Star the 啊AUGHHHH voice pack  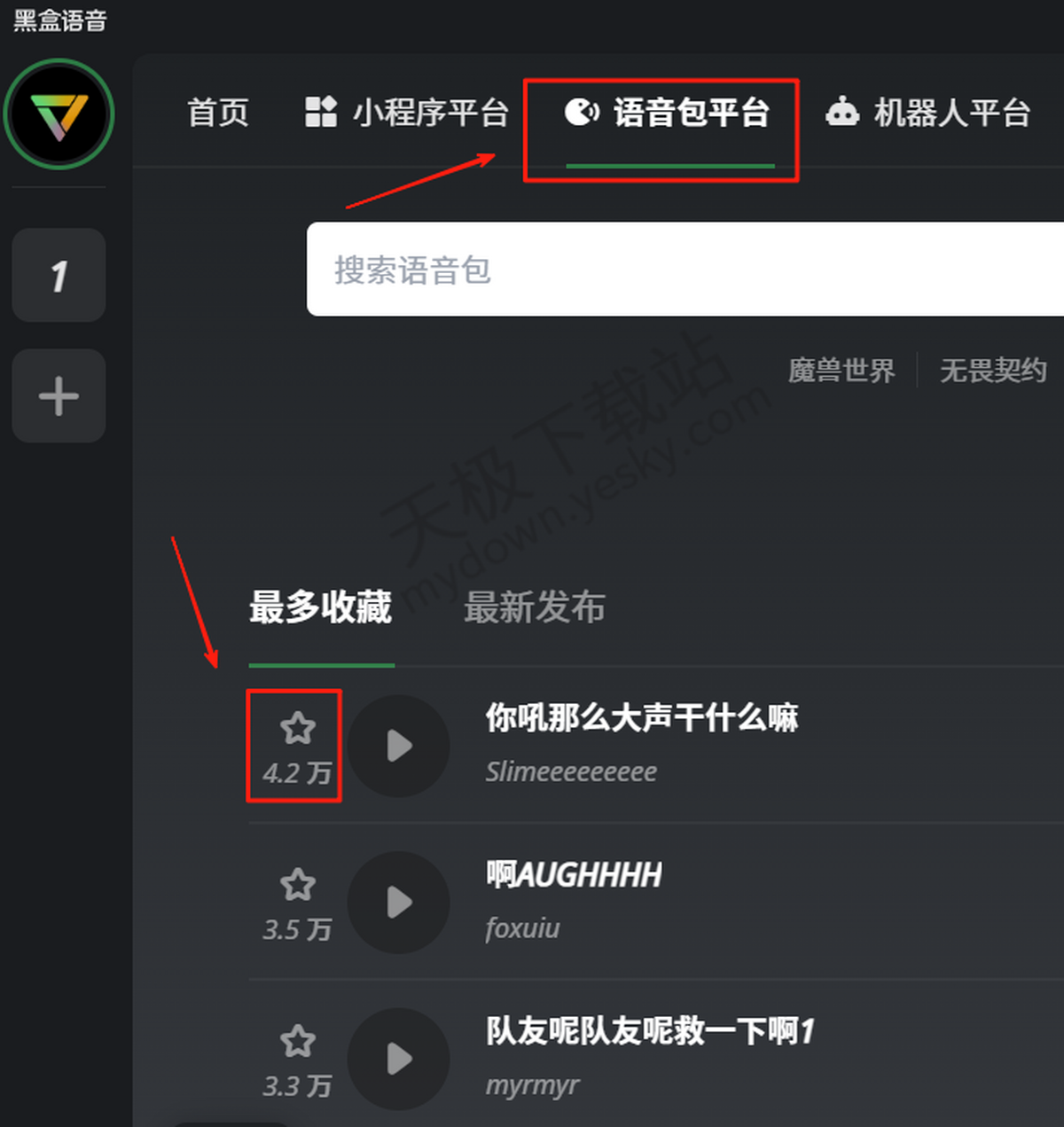297,884
